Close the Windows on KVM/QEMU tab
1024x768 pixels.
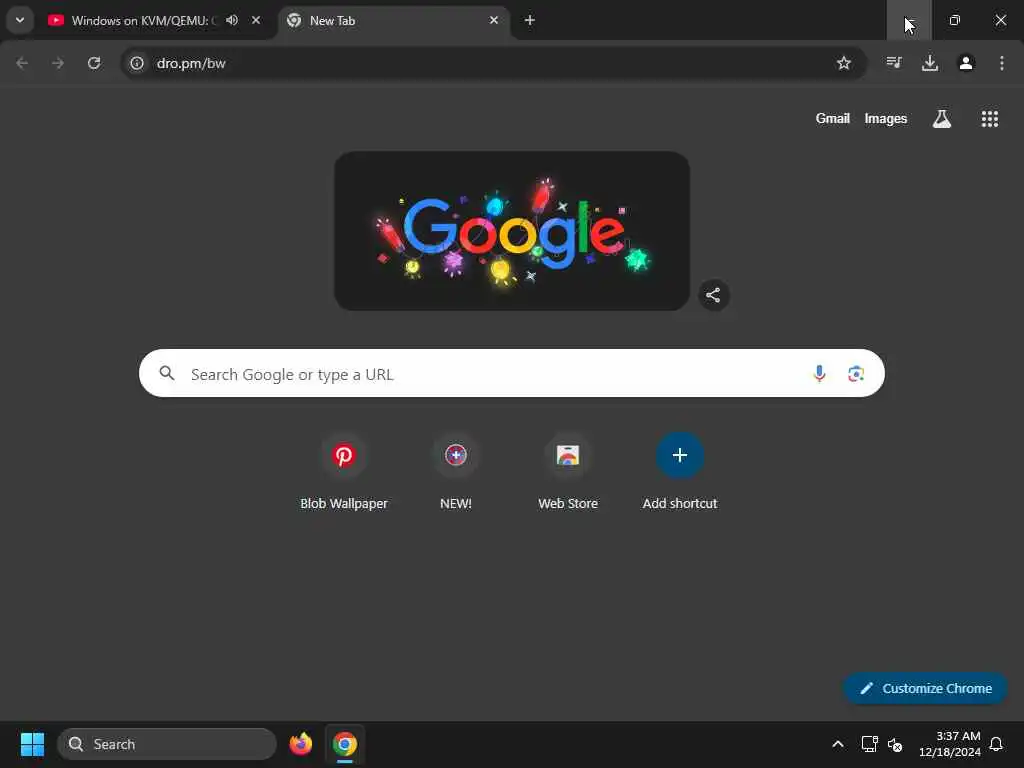pyautogui.click(x=256, y=20)
